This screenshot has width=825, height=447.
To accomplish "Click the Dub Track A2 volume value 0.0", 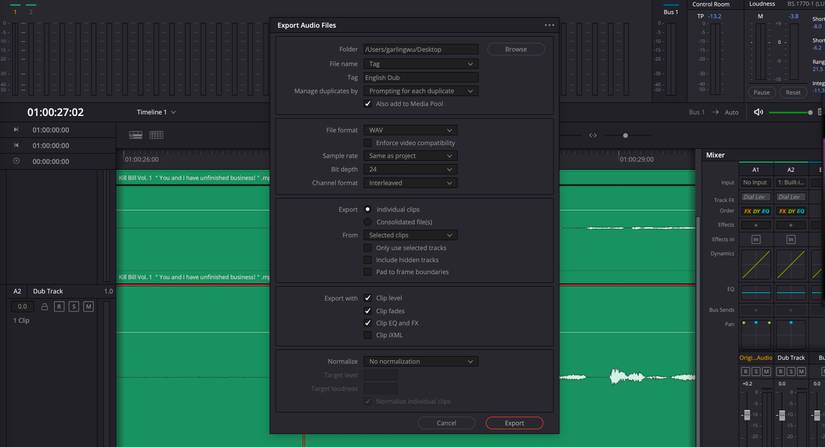I will 22,306.
